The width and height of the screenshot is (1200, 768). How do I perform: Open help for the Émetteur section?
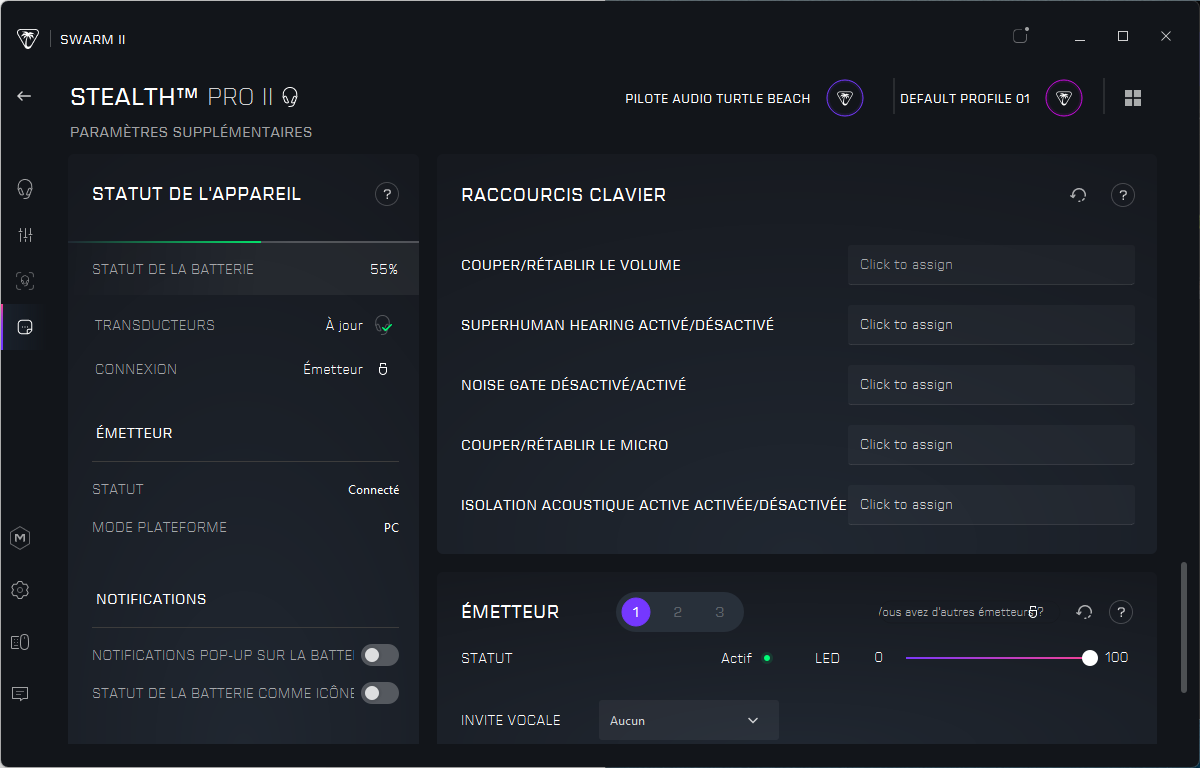coord(1122,612)
